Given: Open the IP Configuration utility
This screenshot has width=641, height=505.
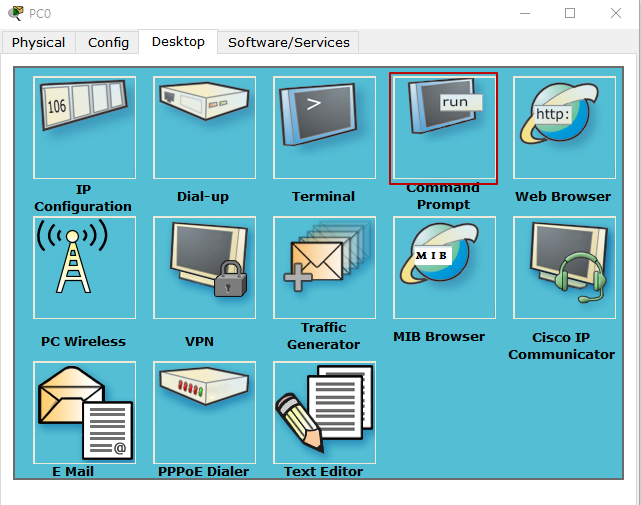Looking at the screenshot, I should tap(84, 128).
